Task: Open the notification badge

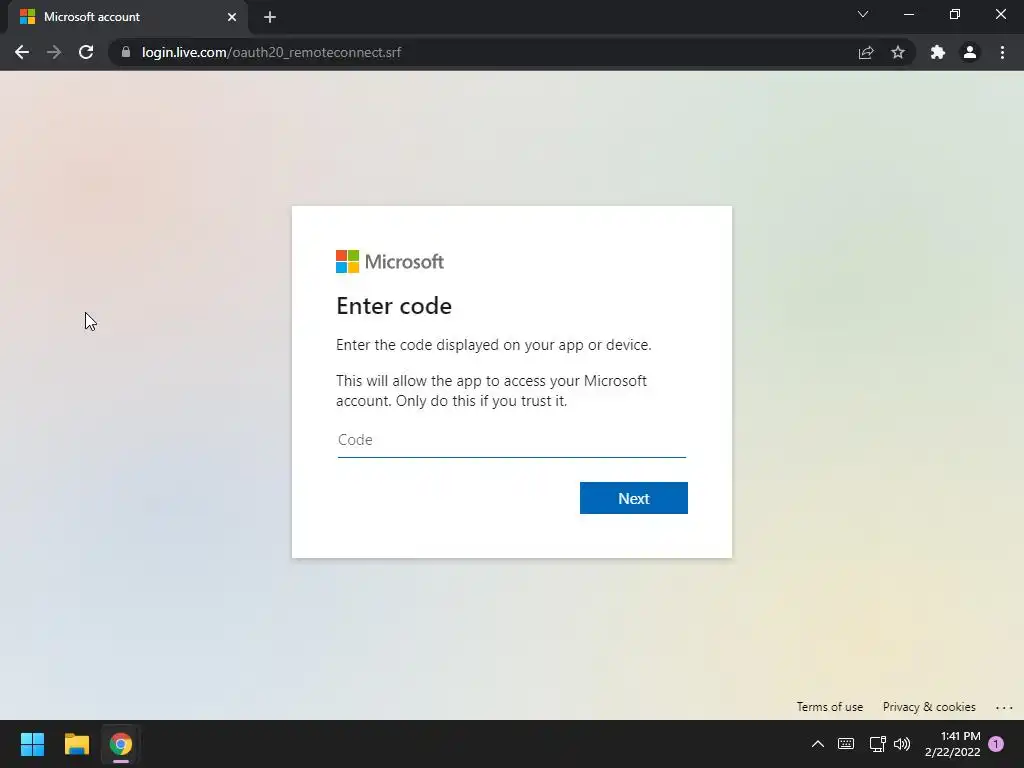Action: click(996, 744)
